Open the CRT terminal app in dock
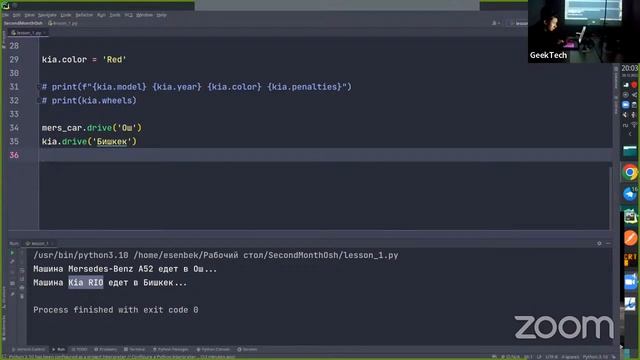The image size is (640, 360). pyautogui.click(x=630, y=260)
